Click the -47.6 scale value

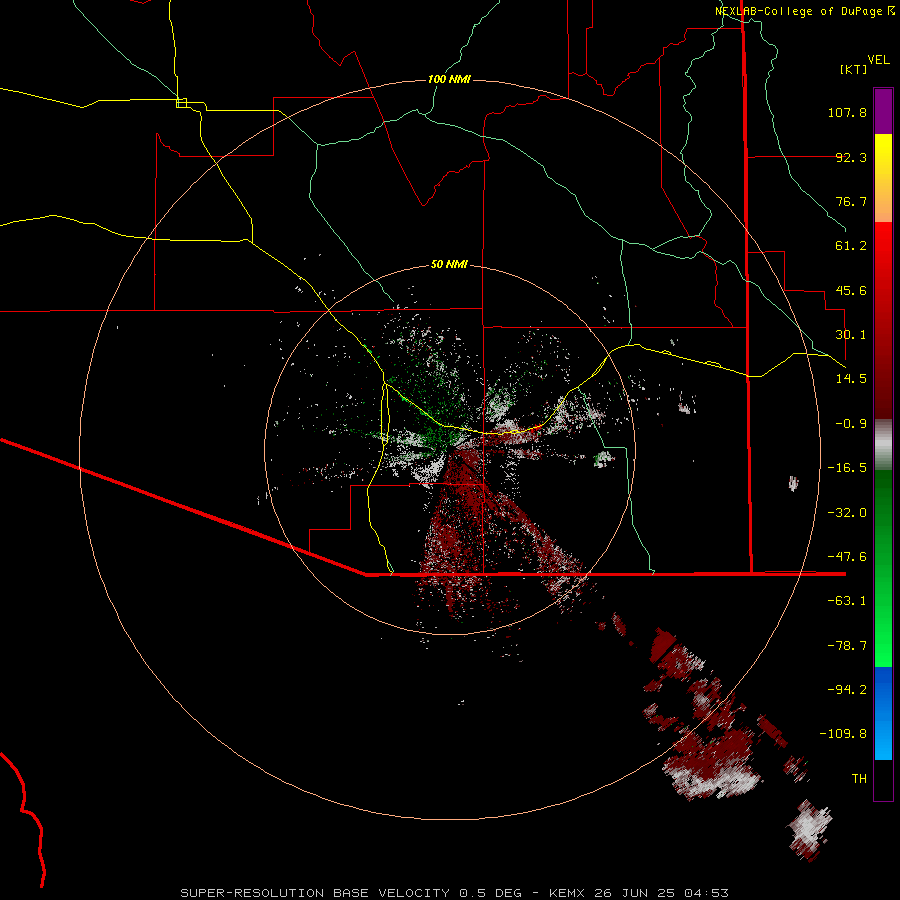coord(847,557)
